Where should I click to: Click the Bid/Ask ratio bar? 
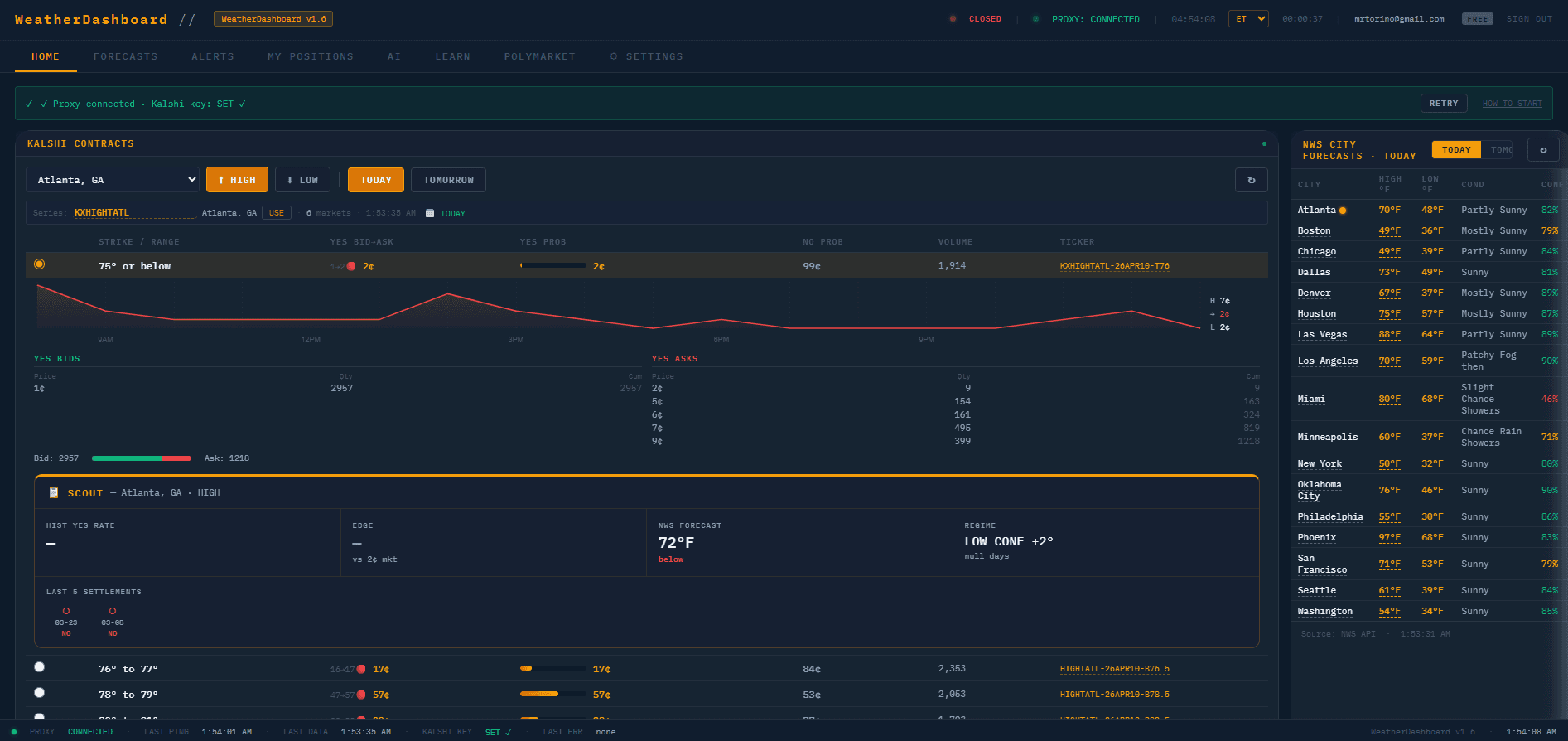click(141, 458)
